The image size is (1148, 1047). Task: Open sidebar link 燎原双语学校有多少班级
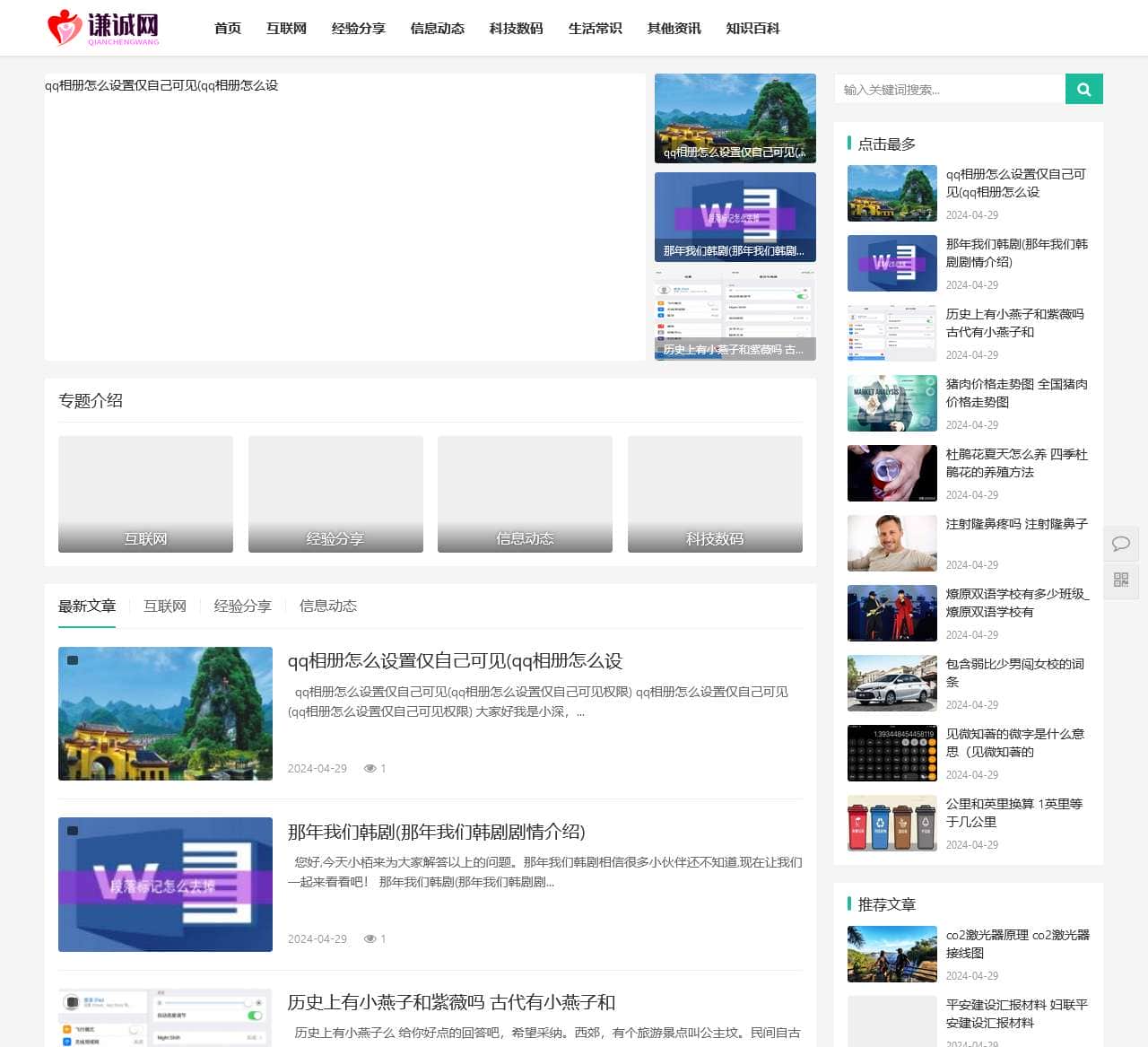point(1018,603)
